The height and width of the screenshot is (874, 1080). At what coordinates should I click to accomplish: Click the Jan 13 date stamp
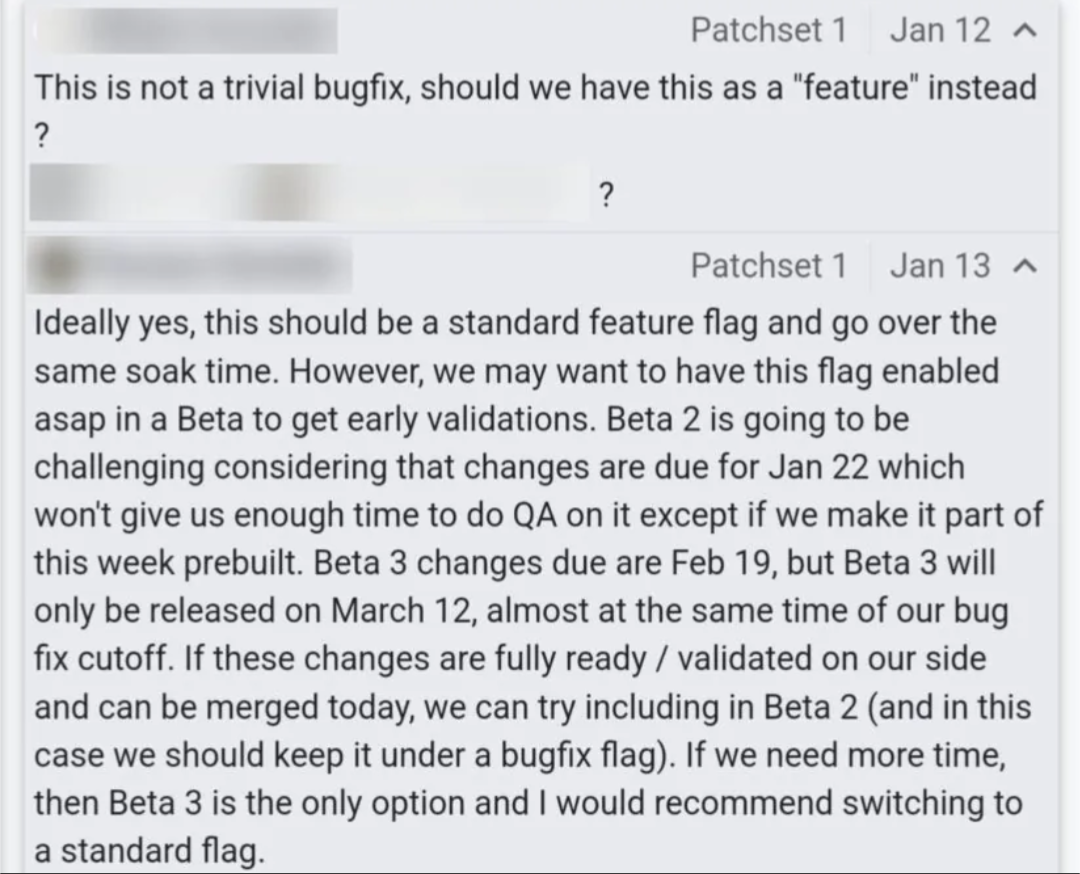click(940, 266)
